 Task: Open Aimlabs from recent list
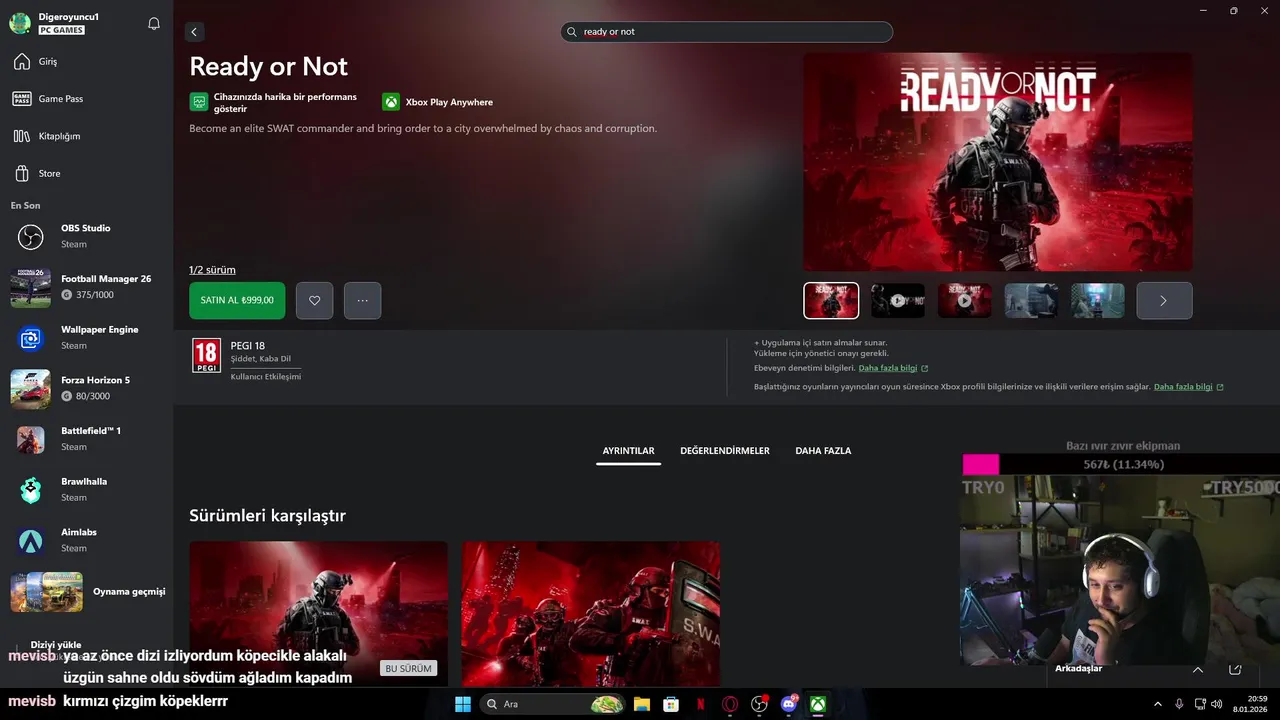click(x=86, y=540)
